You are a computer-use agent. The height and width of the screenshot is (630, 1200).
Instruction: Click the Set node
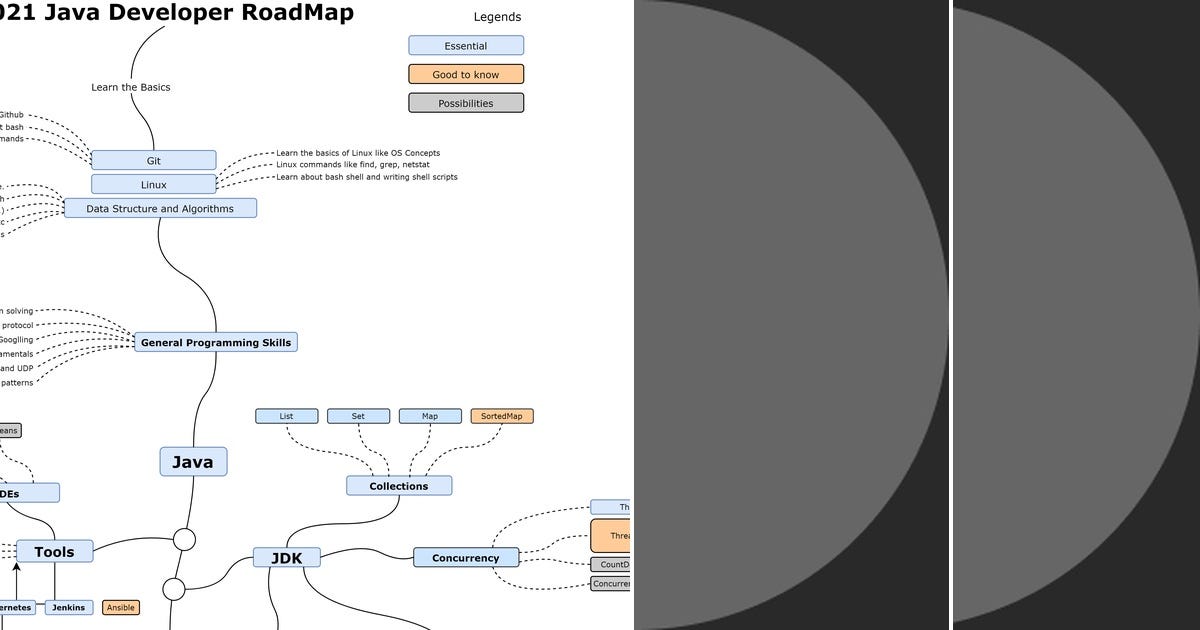click(x=358, y=415)
